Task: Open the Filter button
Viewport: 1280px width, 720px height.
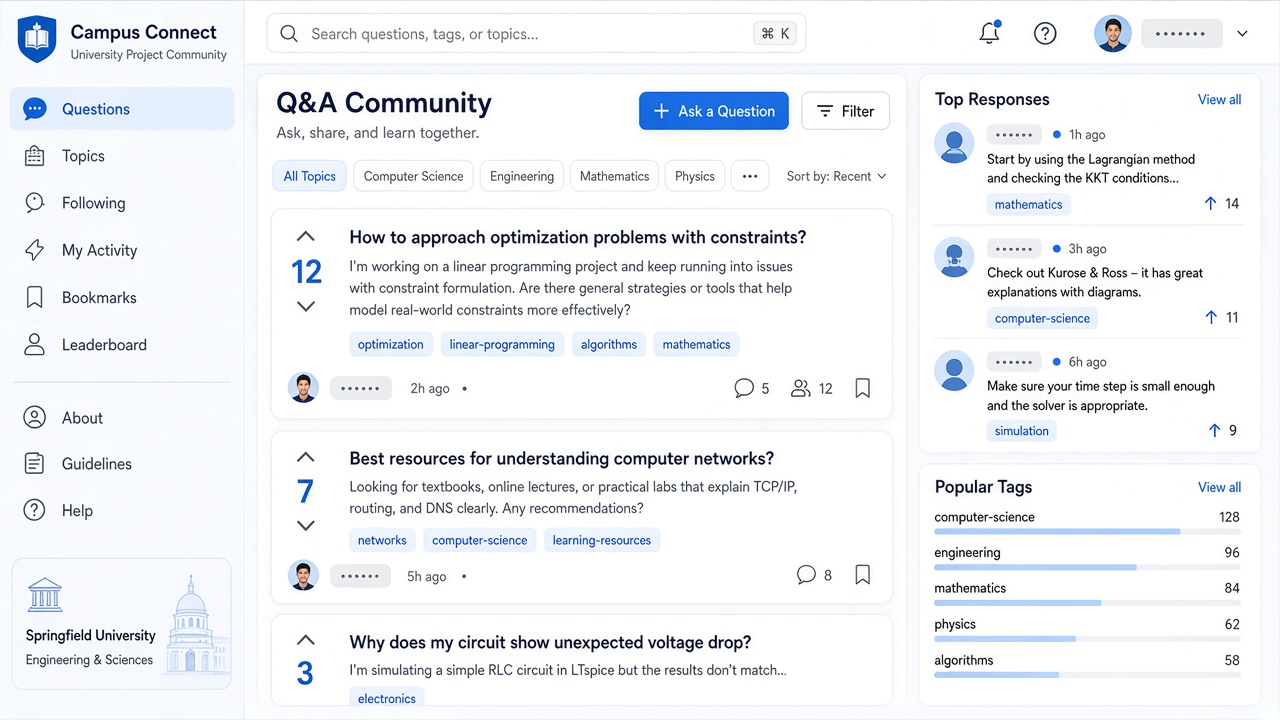Action: click(x=845, y=111)
